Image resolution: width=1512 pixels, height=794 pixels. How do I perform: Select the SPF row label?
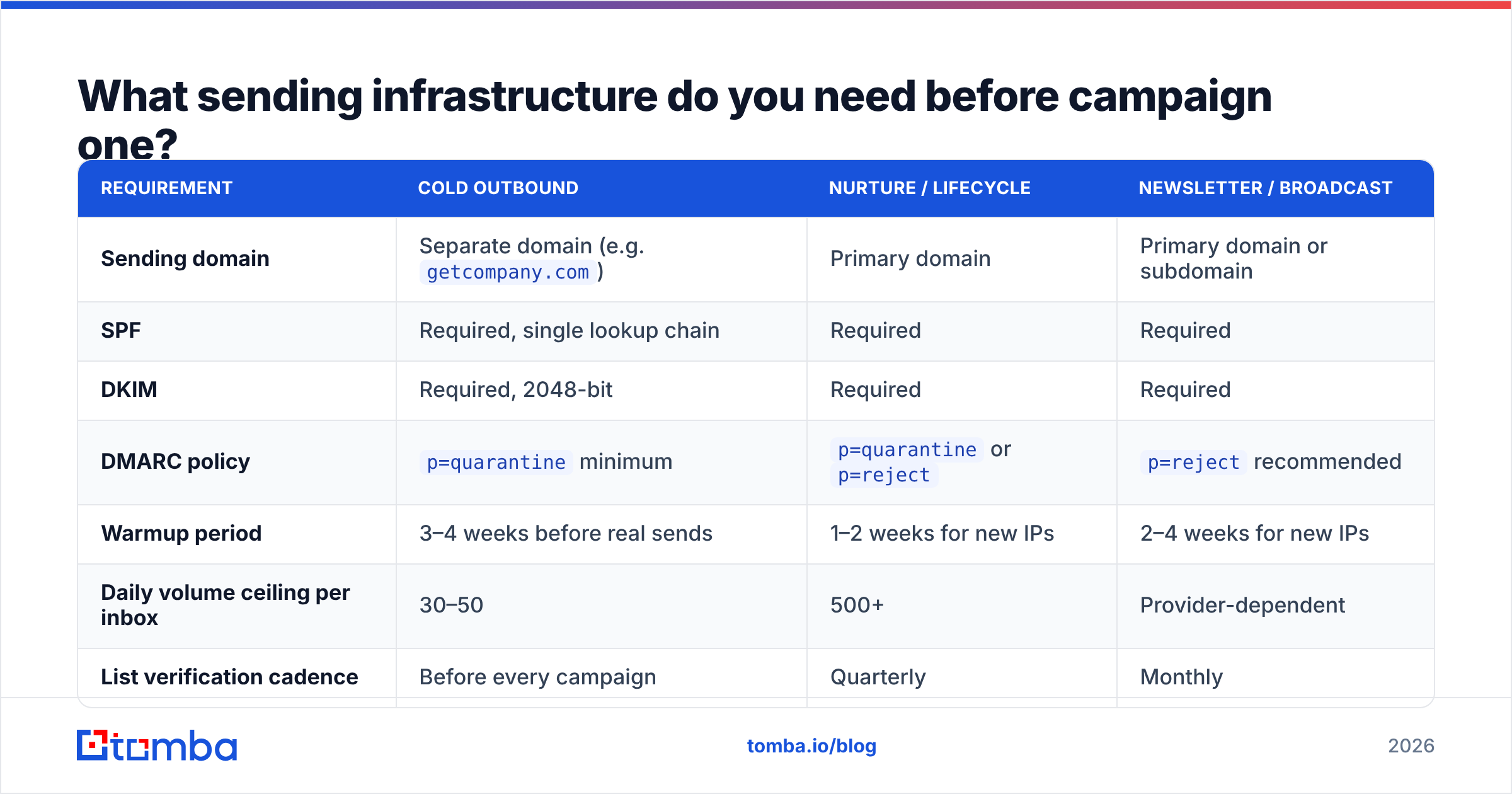(121, 330)
